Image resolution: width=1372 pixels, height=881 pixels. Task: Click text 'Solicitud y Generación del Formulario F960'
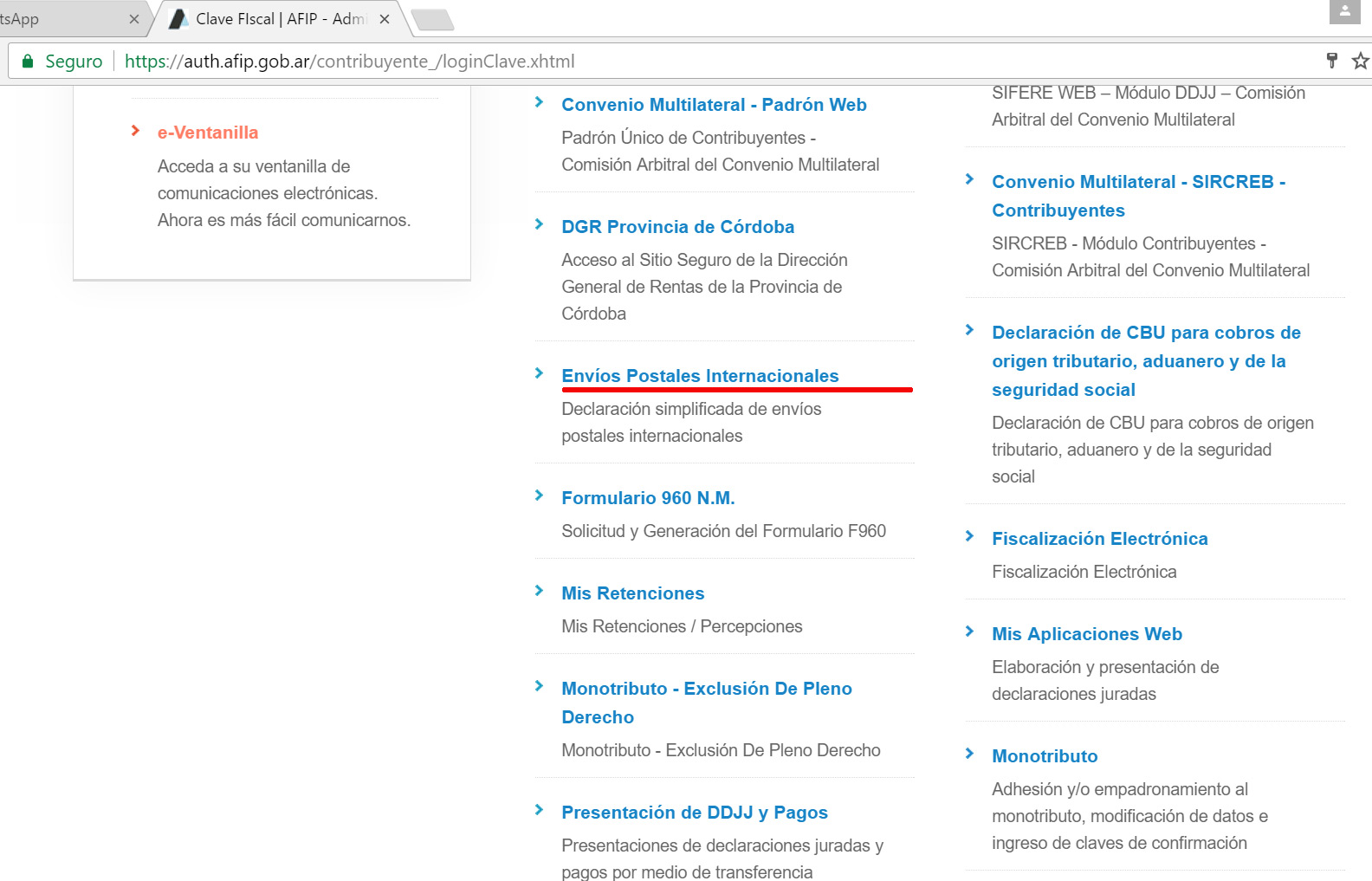[x=723, y=531]
